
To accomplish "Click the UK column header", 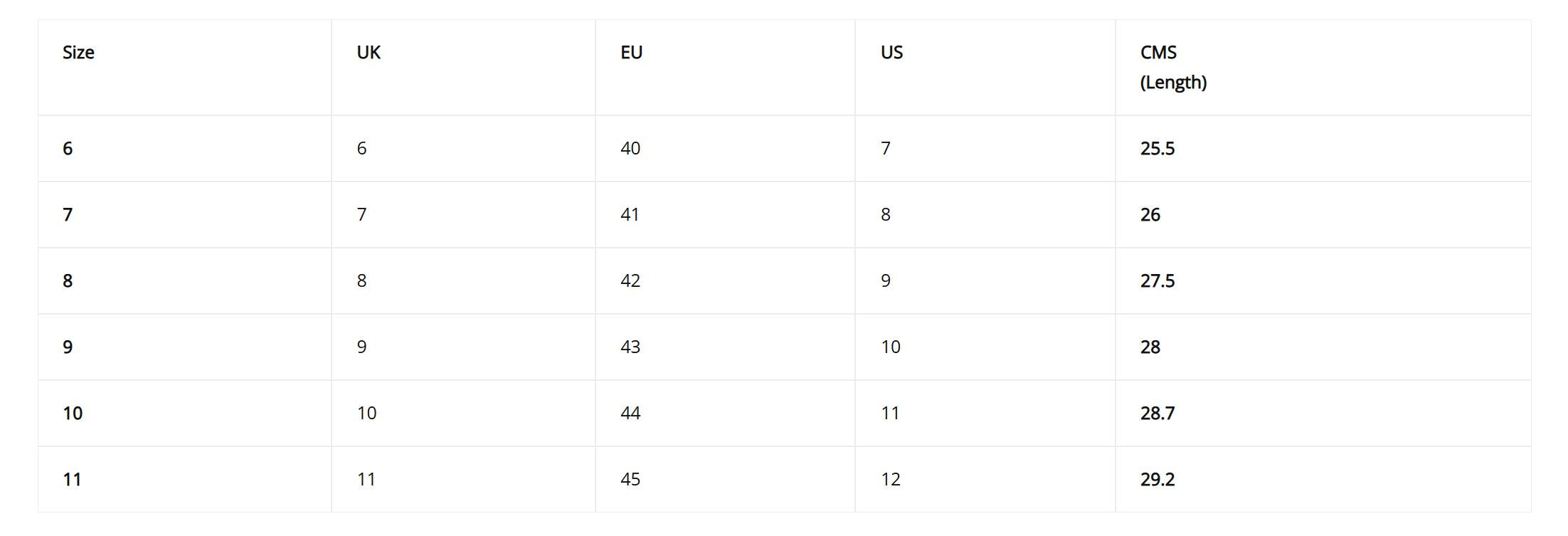I will pos(369,53).
